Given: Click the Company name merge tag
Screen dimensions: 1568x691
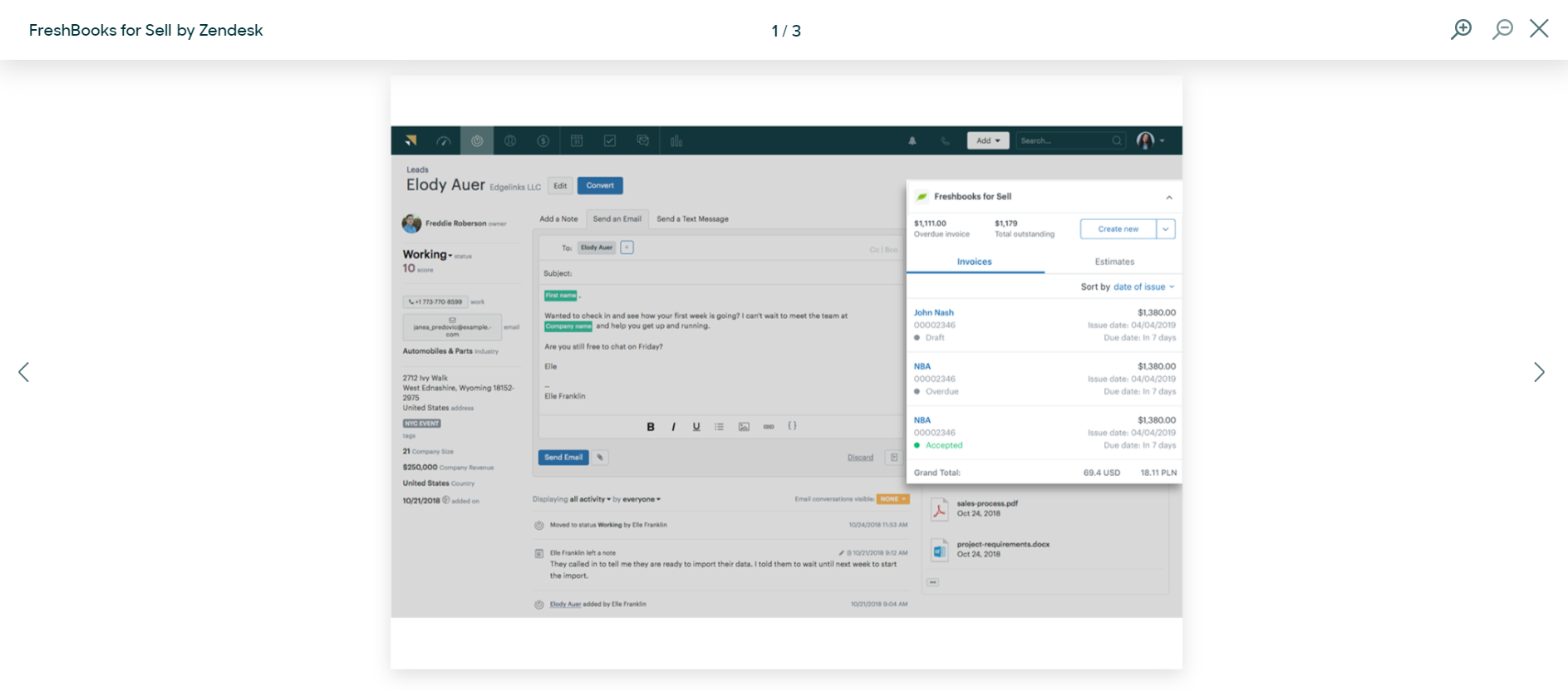Looking at the screenshot, I should click(x=568, y=326).
